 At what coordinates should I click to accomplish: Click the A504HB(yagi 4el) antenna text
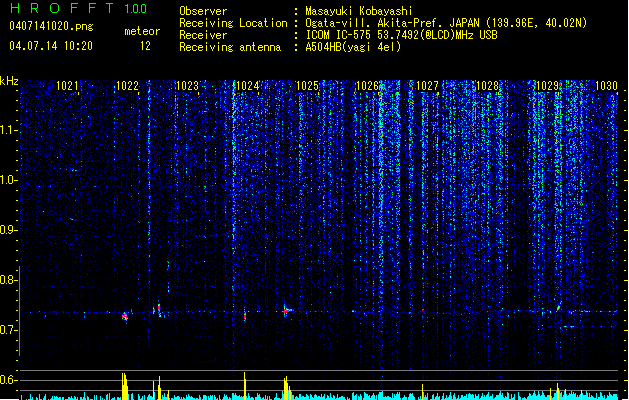click(353, 47)
